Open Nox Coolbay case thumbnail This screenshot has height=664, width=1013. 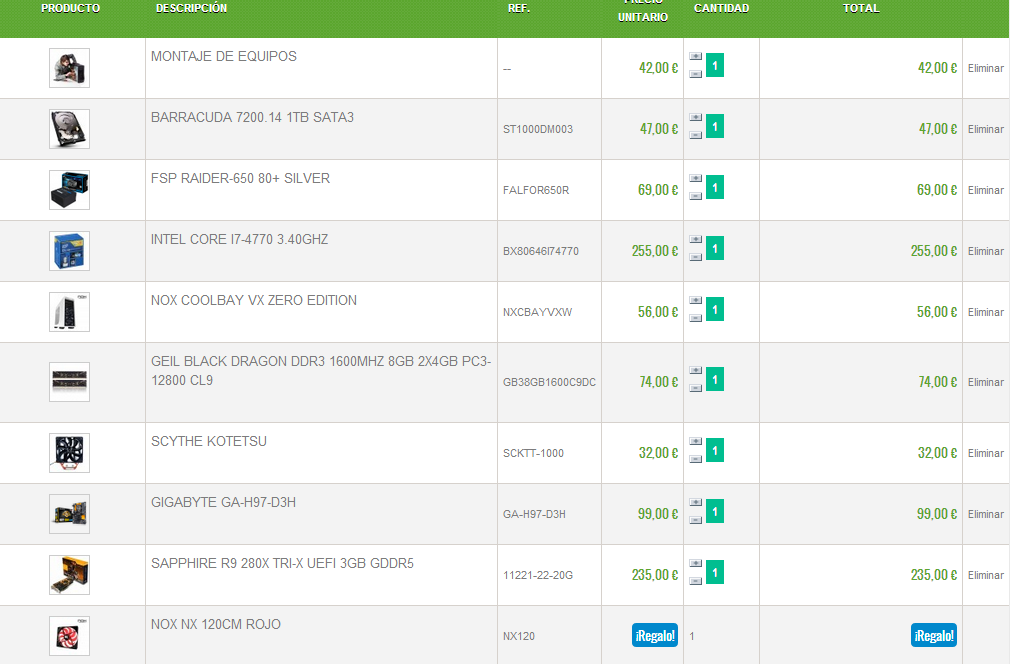click(x=69, y=312)
